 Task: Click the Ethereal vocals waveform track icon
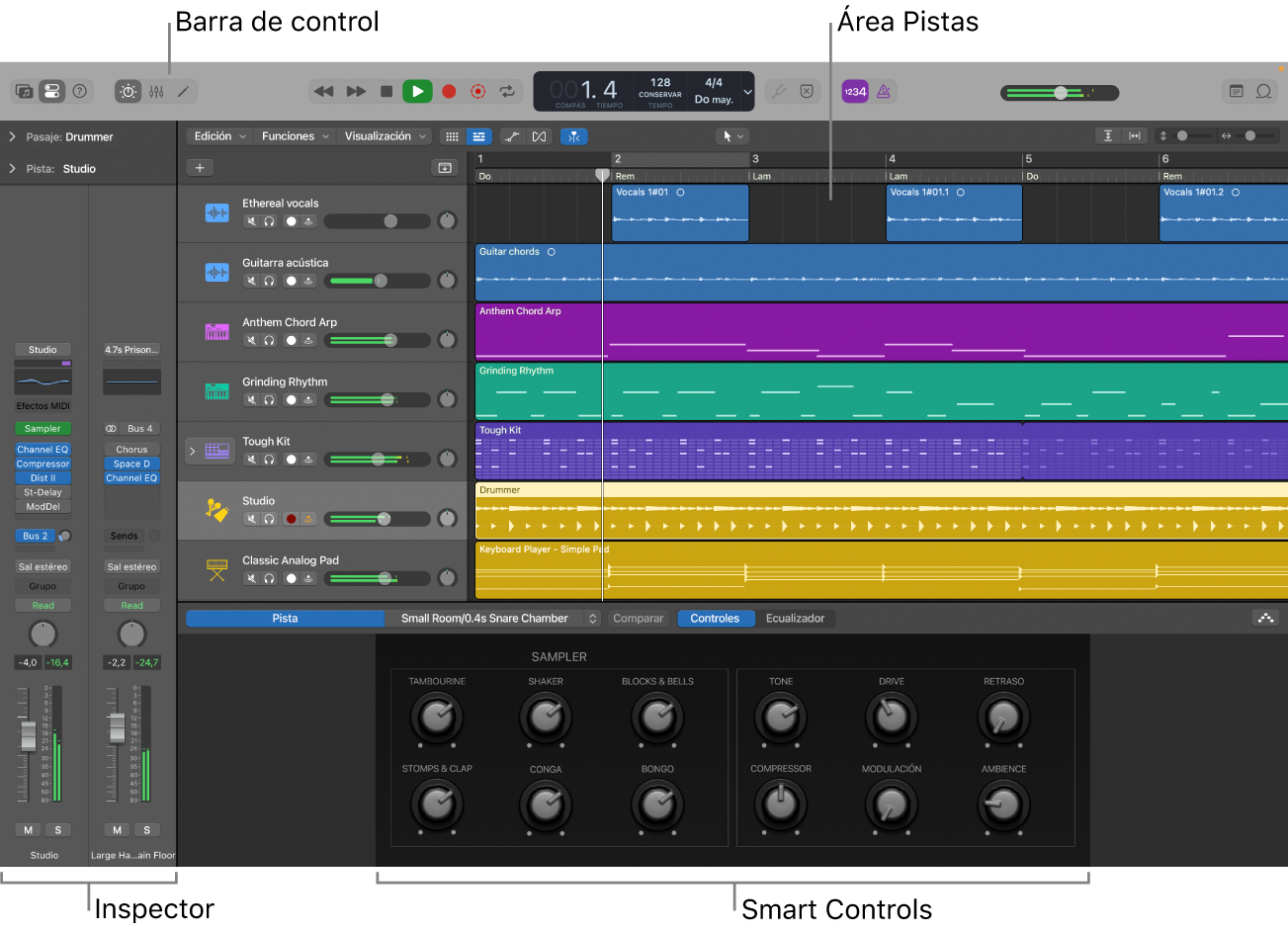216,212
